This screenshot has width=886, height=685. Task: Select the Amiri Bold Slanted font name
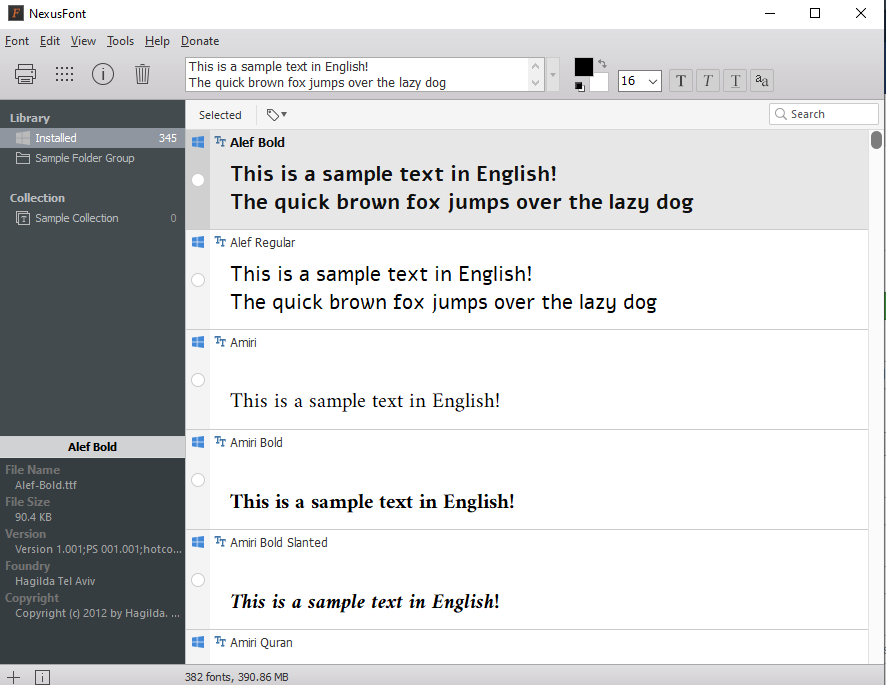279,543
